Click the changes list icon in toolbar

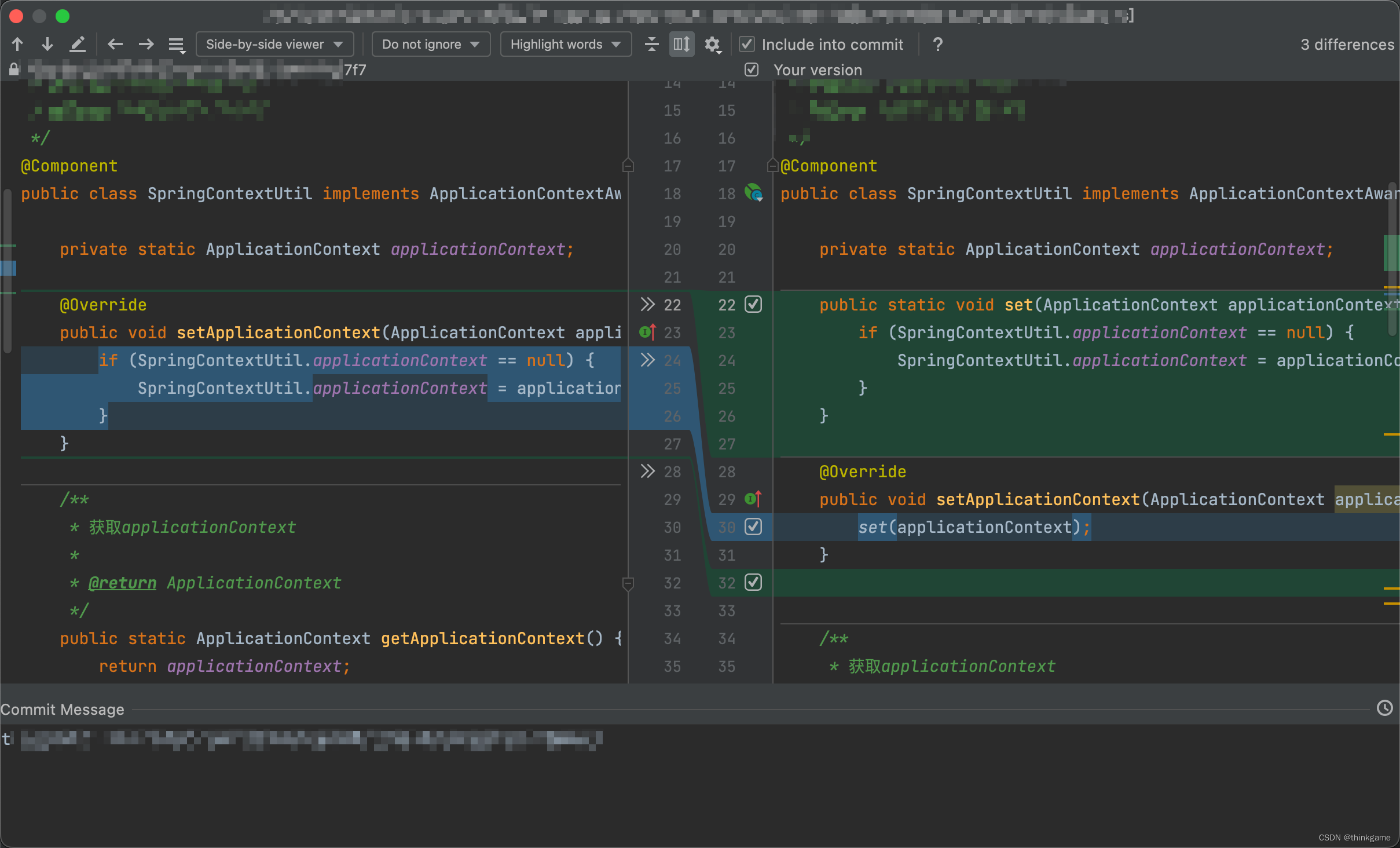[x=176, y=44]
